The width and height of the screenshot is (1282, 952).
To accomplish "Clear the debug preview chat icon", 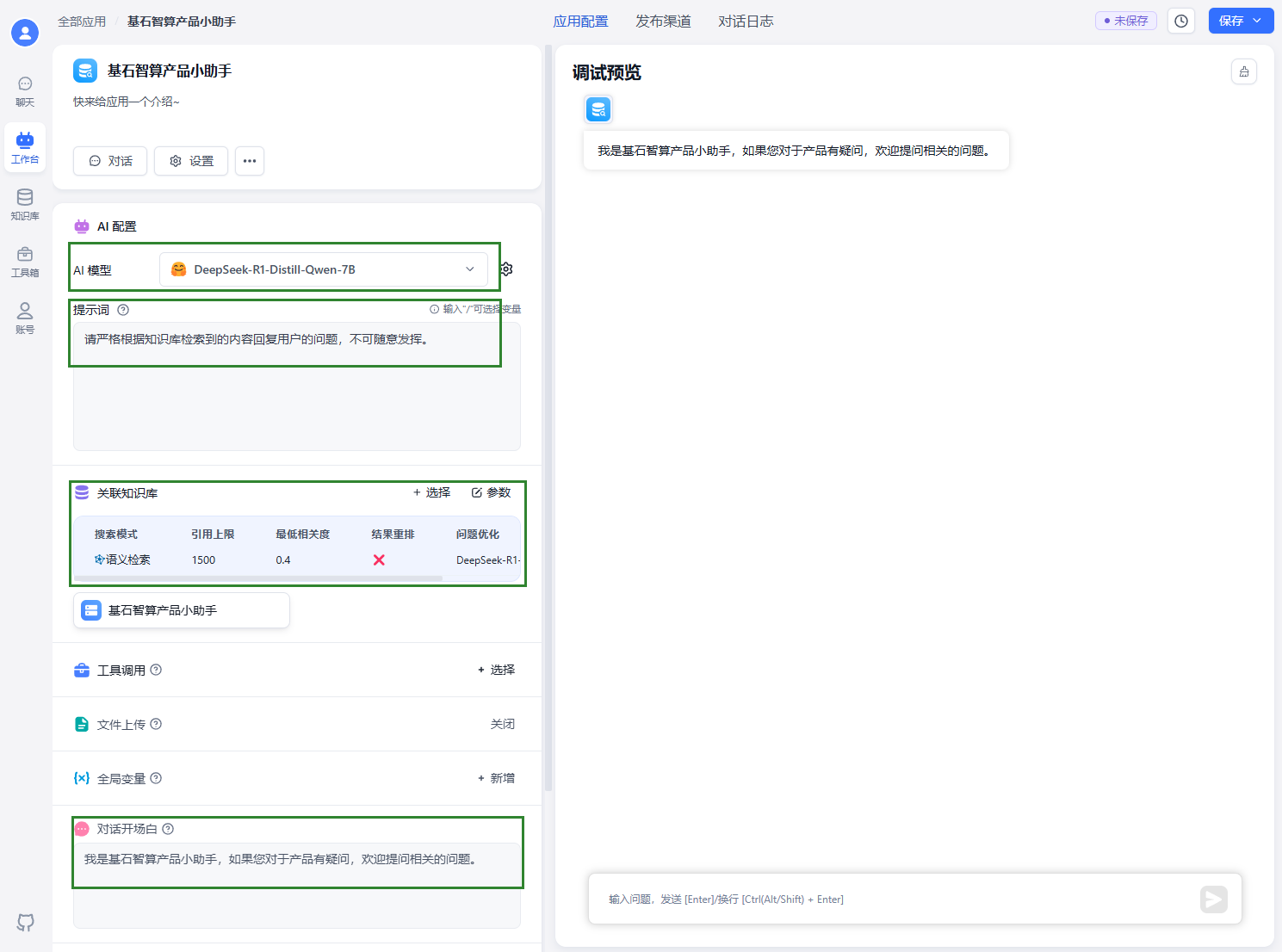I will [x=1244, y=71].
